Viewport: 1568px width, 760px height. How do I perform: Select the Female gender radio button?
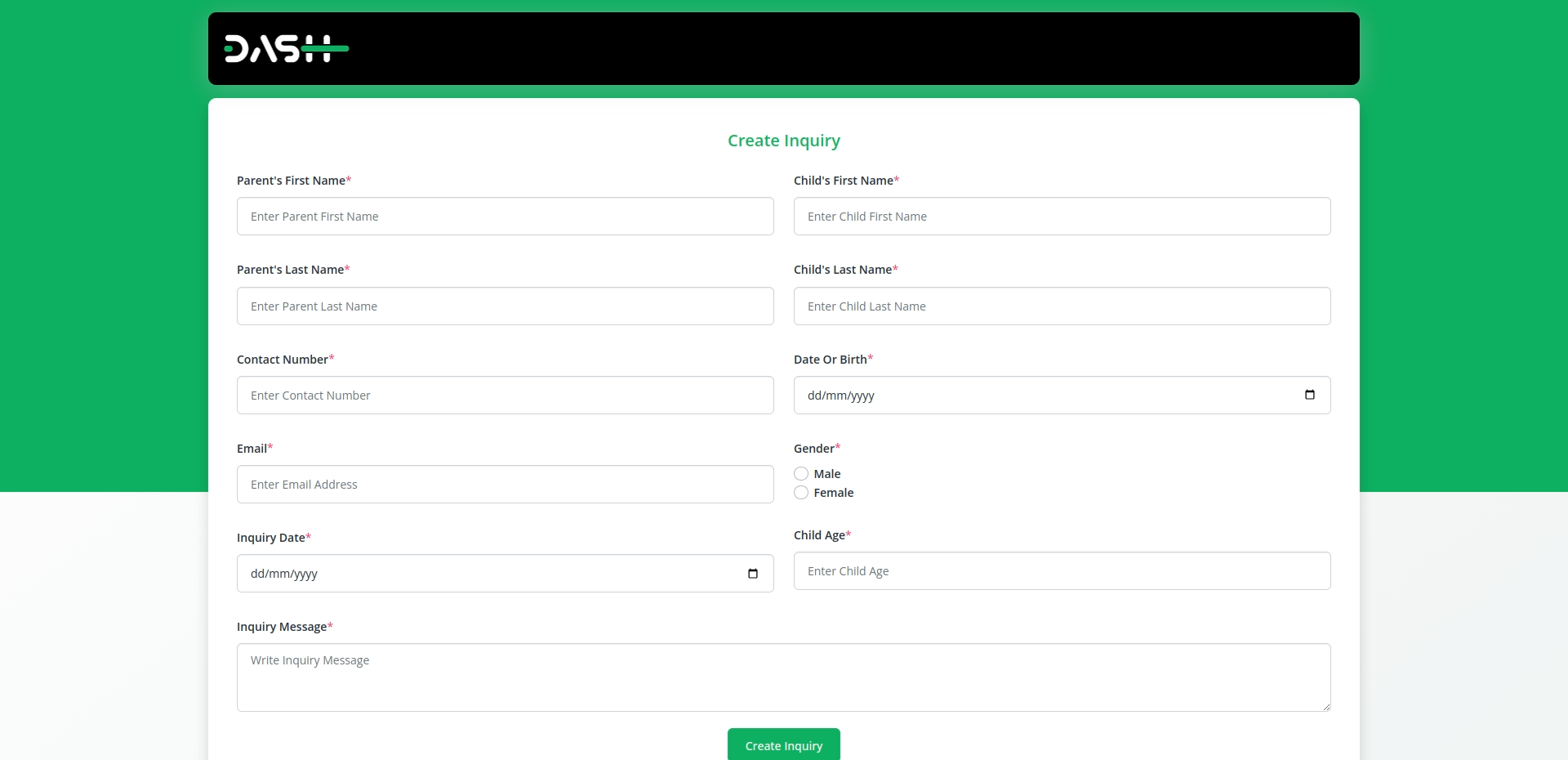[801, 493]
